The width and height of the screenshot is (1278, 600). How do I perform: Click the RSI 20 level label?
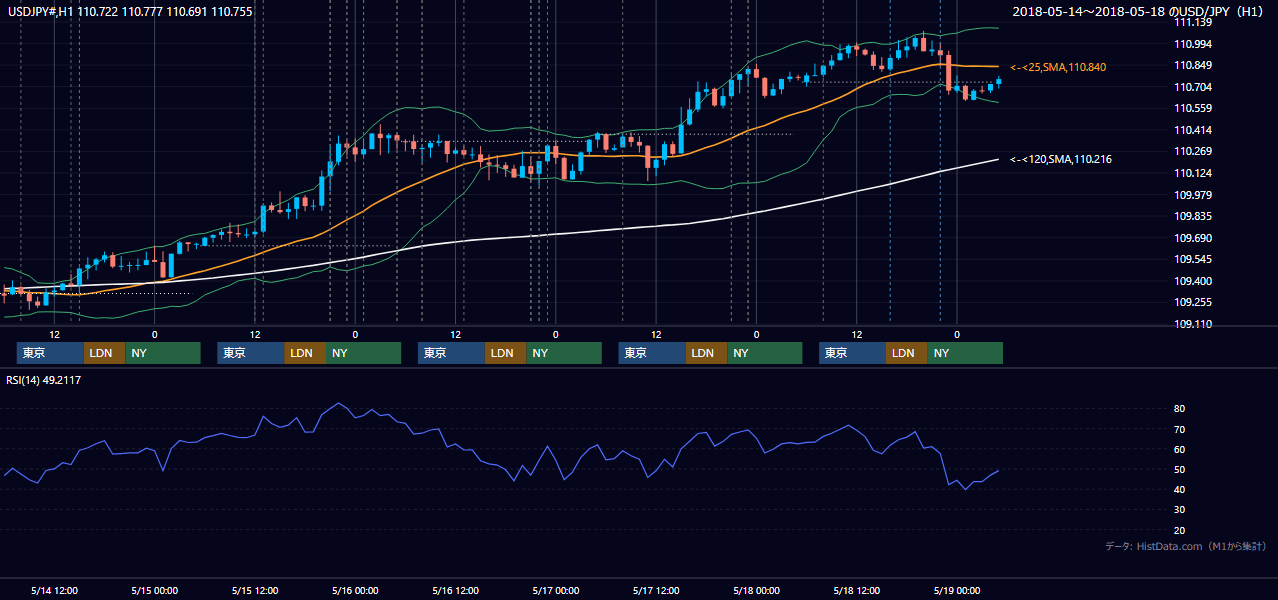[x=1180, y=530]
